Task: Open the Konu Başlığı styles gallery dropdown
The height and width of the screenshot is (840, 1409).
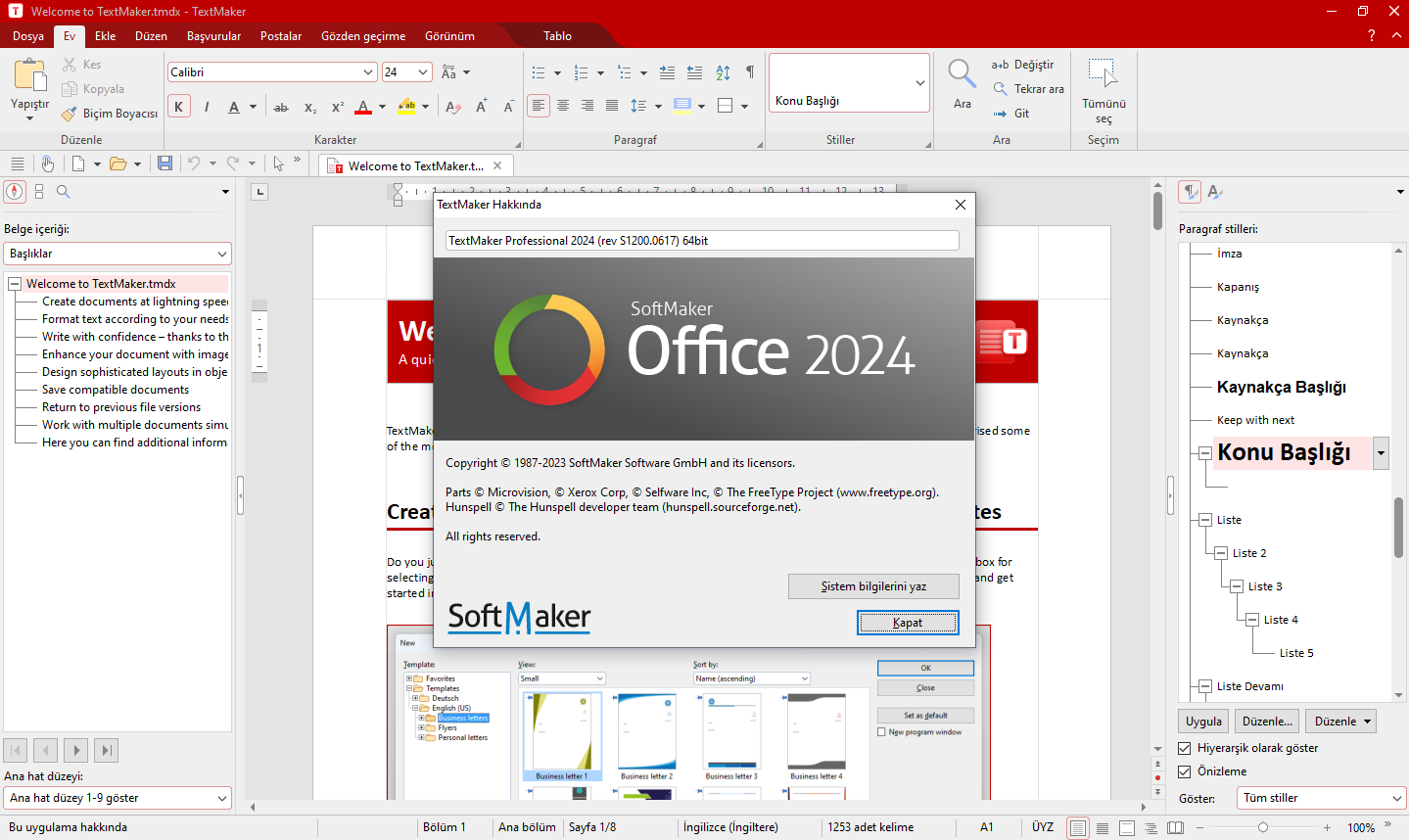Action: [919, 83]
